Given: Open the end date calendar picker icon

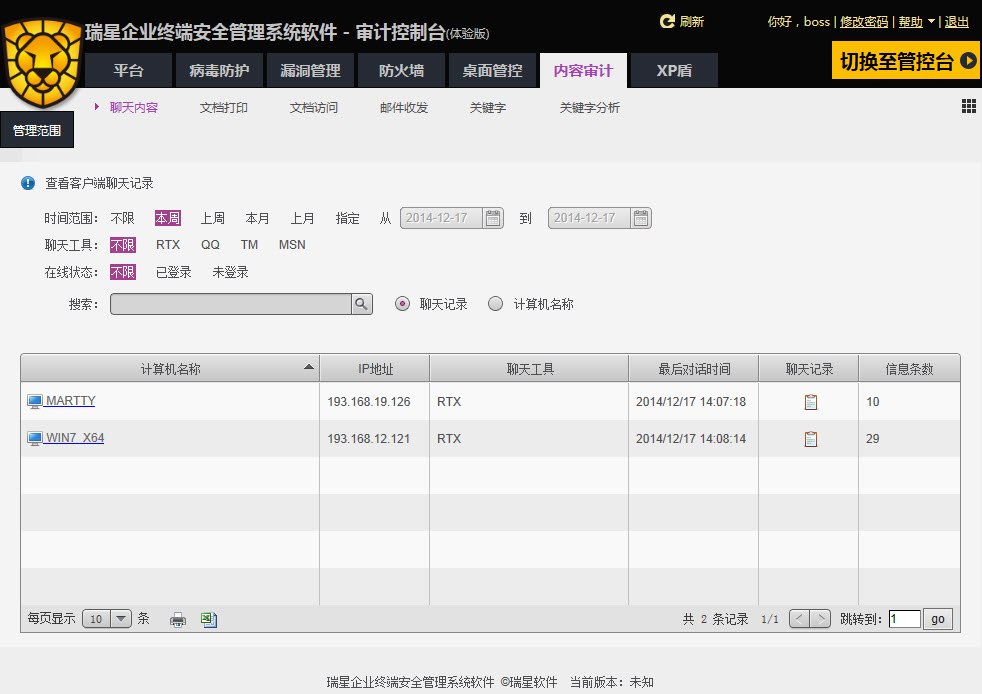Looking at the screenshot, I should pyautogui.click(x=641, y=218).
